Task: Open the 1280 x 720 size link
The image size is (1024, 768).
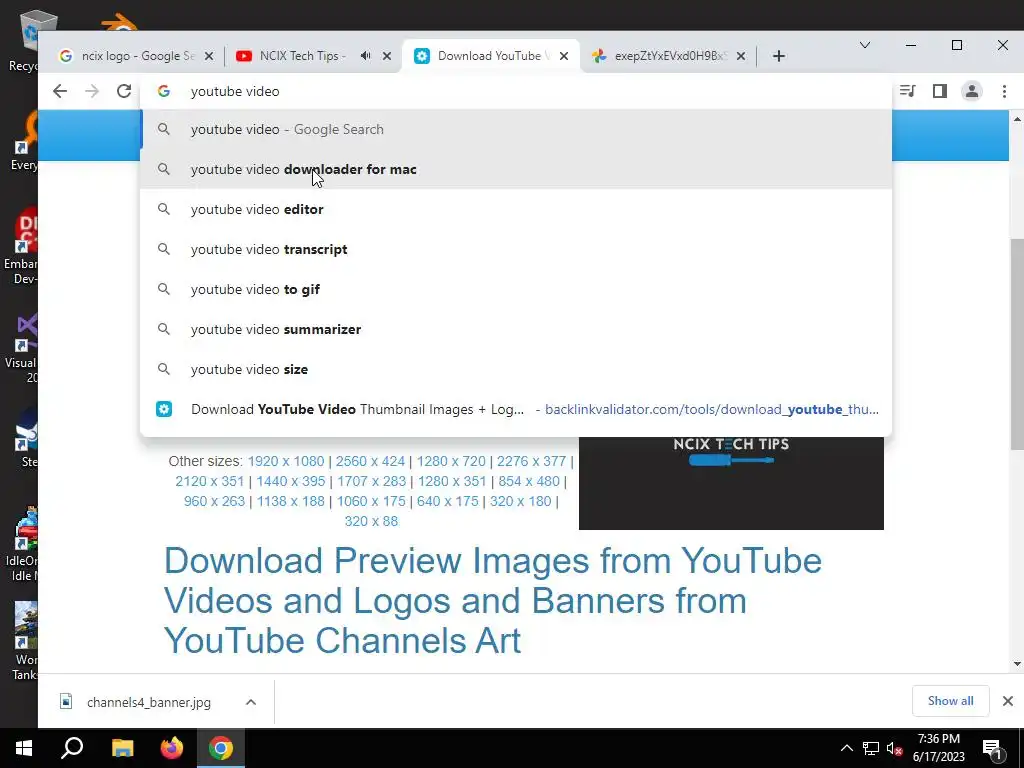Action: (x=451, y=461)
